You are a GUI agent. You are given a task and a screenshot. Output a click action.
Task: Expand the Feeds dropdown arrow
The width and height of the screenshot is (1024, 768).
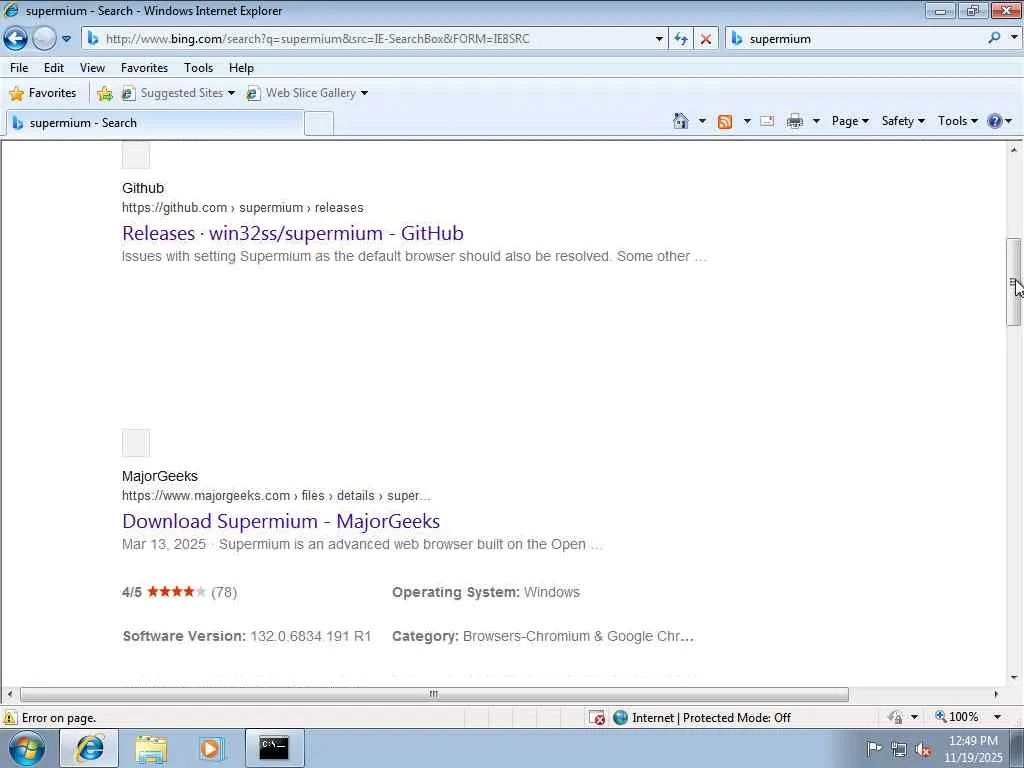pos(747,121)
